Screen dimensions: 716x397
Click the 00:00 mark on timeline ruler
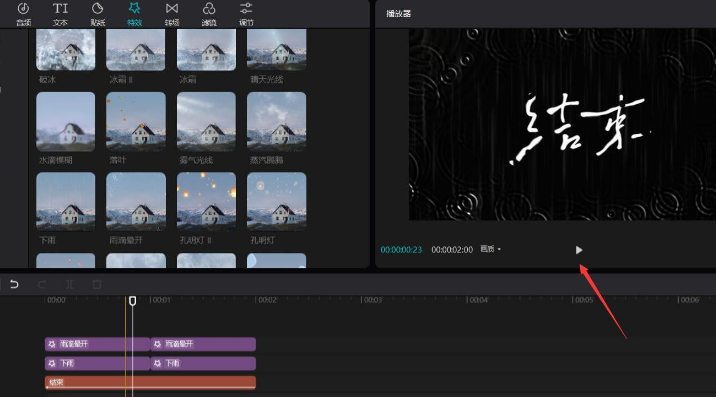56,300
